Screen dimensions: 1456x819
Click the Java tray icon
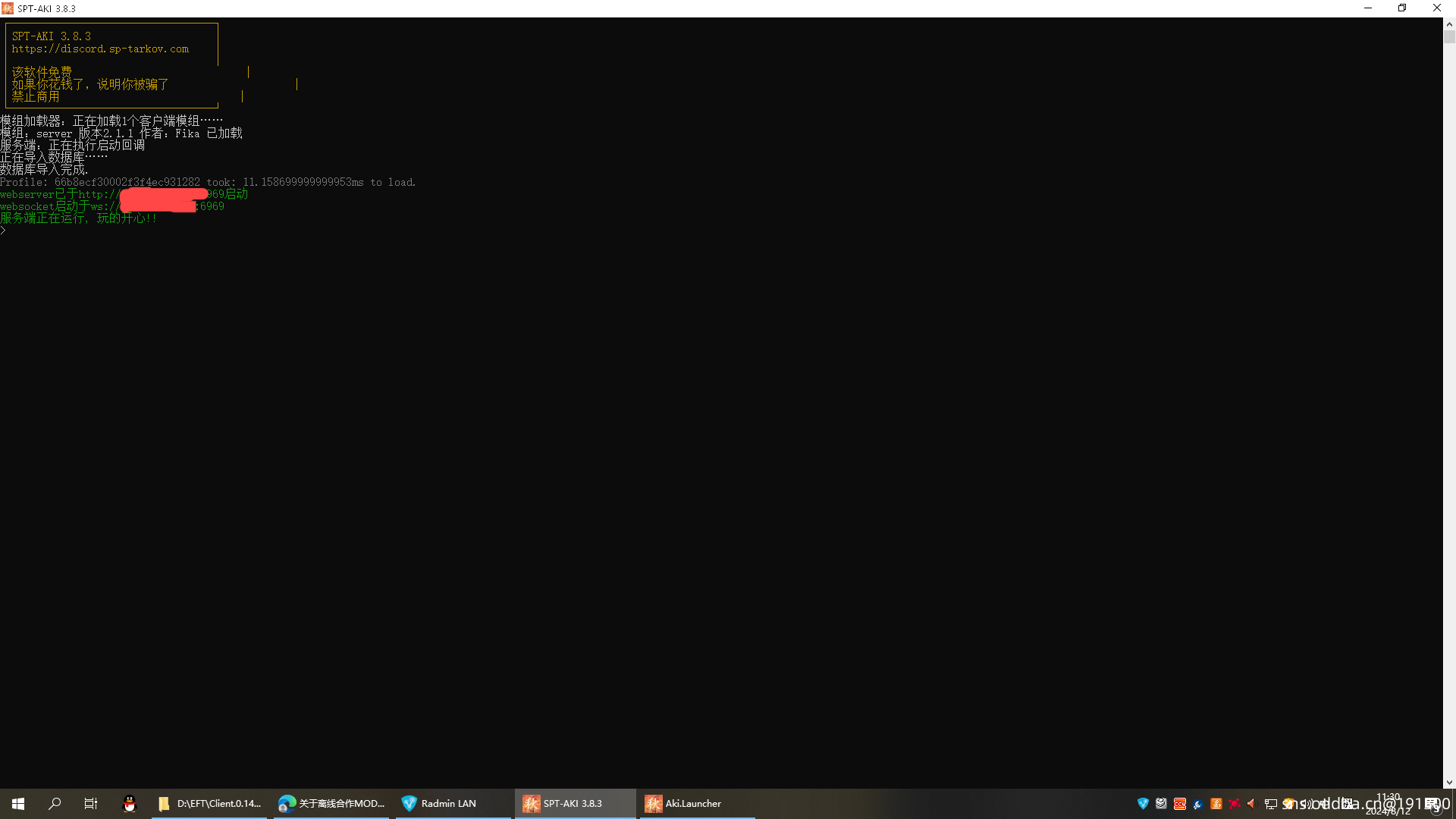(x=1216, y=804)
